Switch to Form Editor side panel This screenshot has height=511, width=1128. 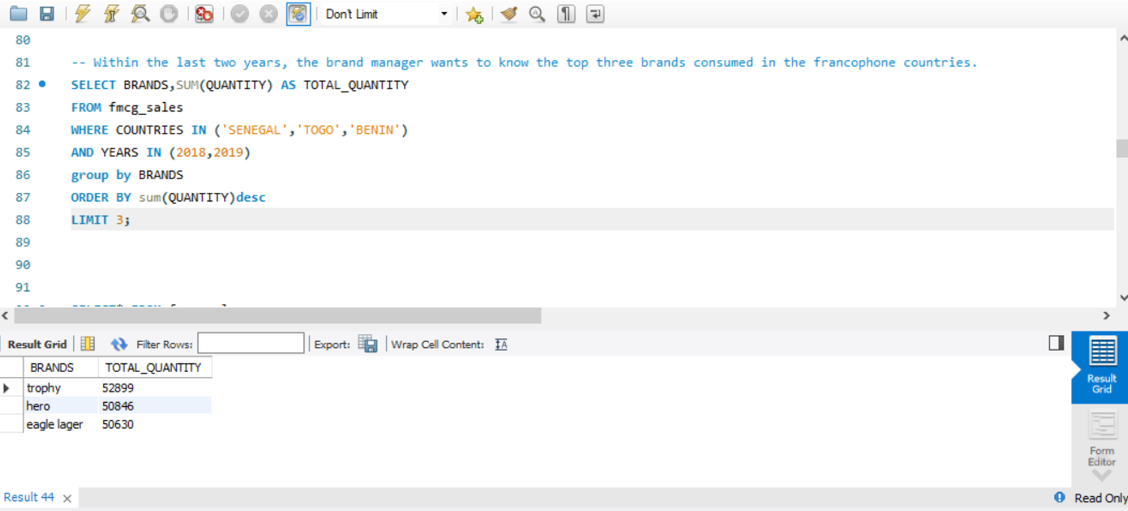1101,440
